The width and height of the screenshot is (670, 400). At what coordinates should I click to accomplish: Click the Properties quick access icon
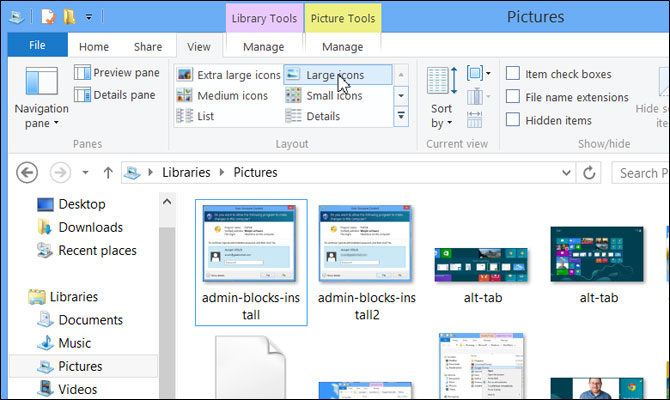point(48,17)
